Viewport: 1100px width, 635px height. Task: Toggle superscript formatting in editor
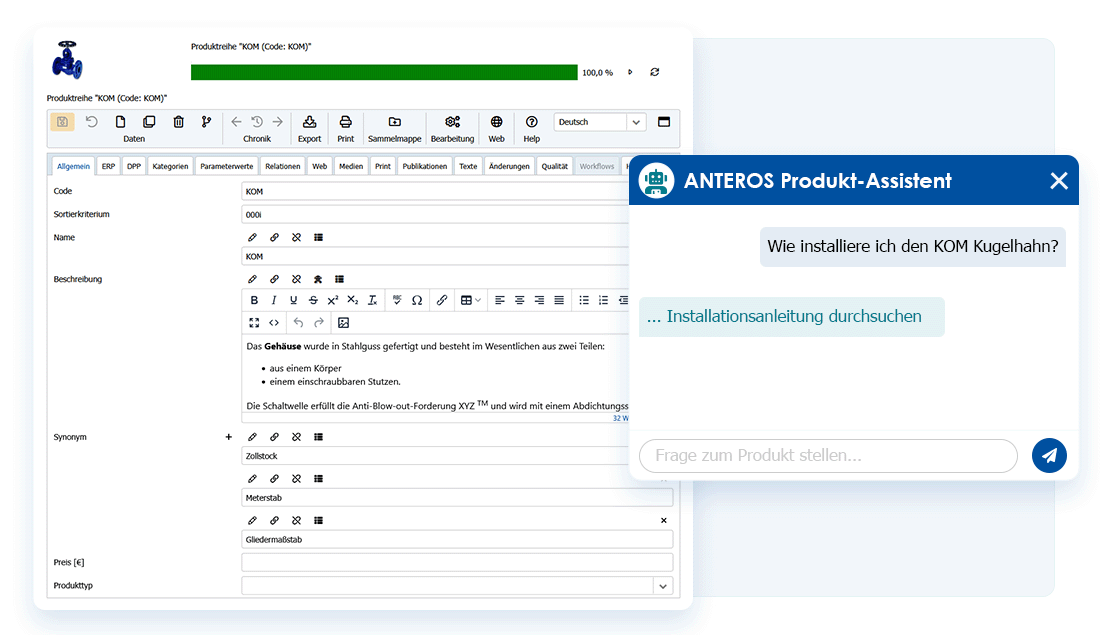[333, 300]
